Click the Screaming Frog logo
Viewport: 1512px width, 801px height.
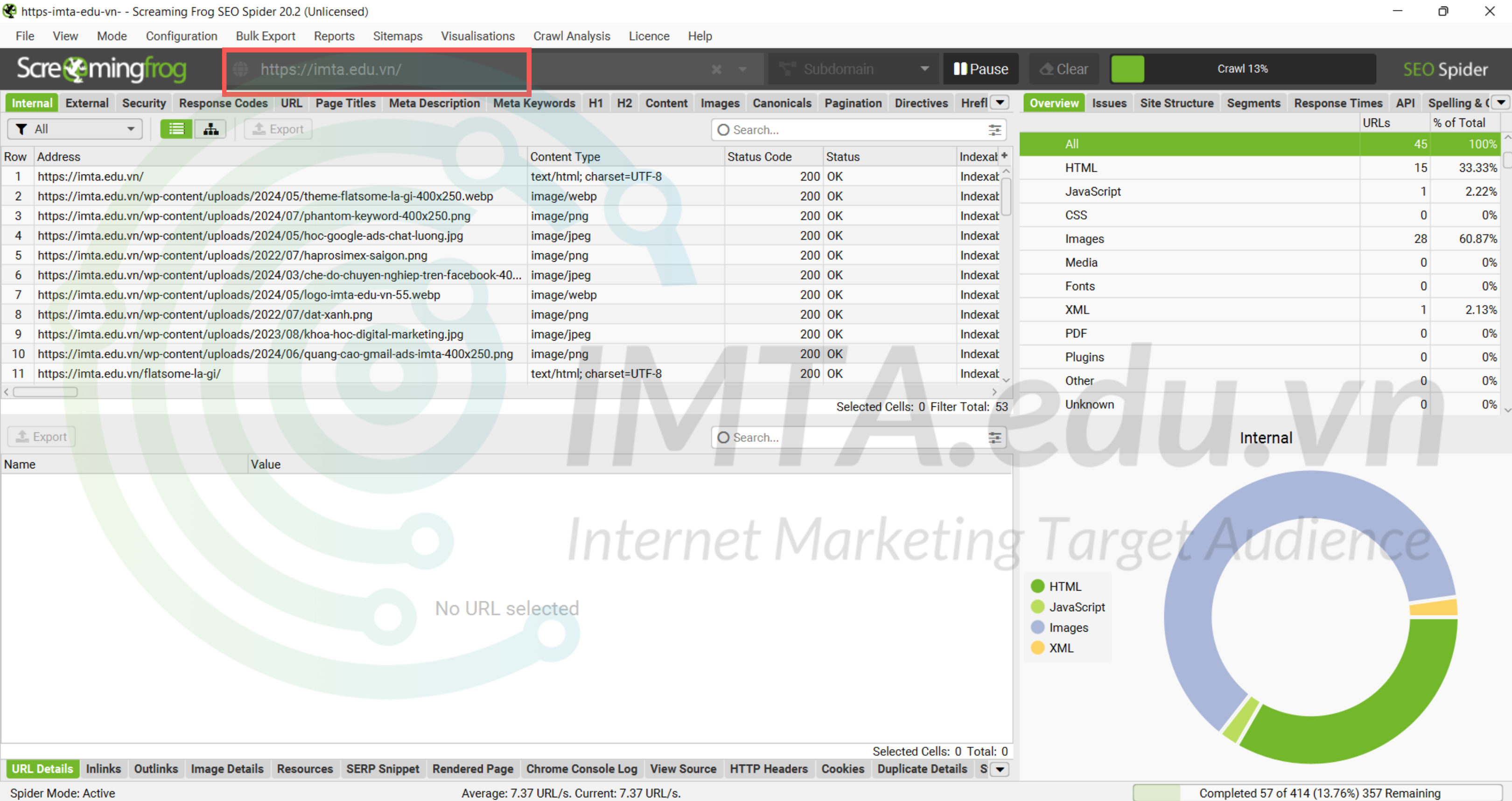click(102, 69)
